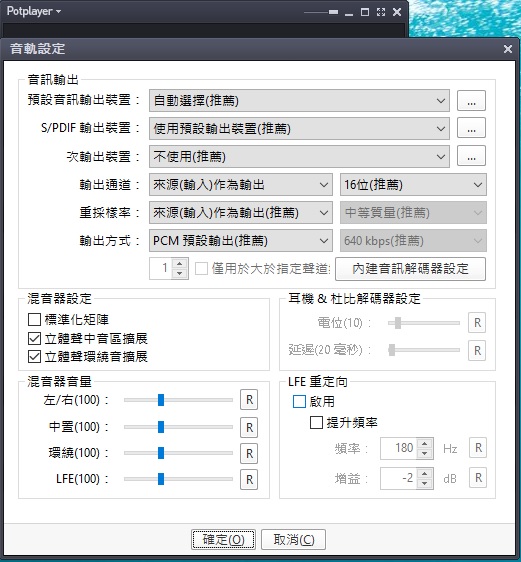This screenshot has height=562, width=521.
Task: Click ellipsis button beside 次輸出裝置
Action: click(471, 156)
